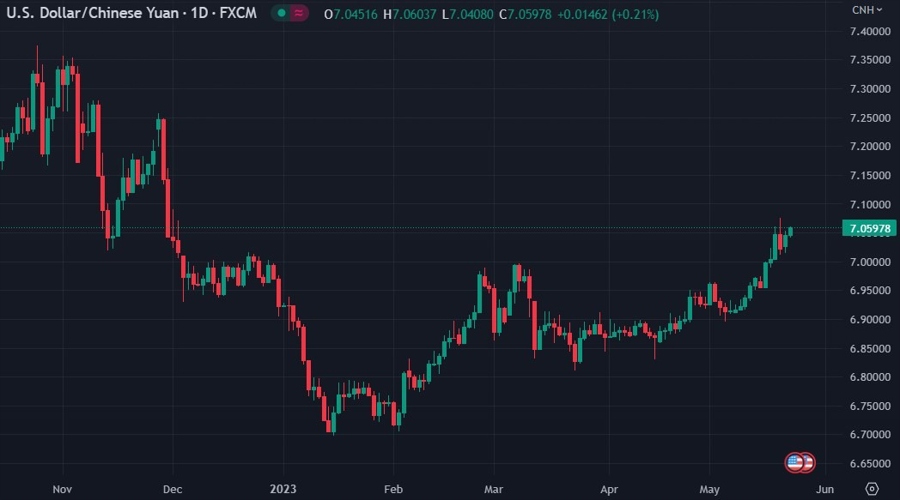Viewport: 900px width, 500px height.
Task: Open the CNH currency dropdown
Action: 867,10
